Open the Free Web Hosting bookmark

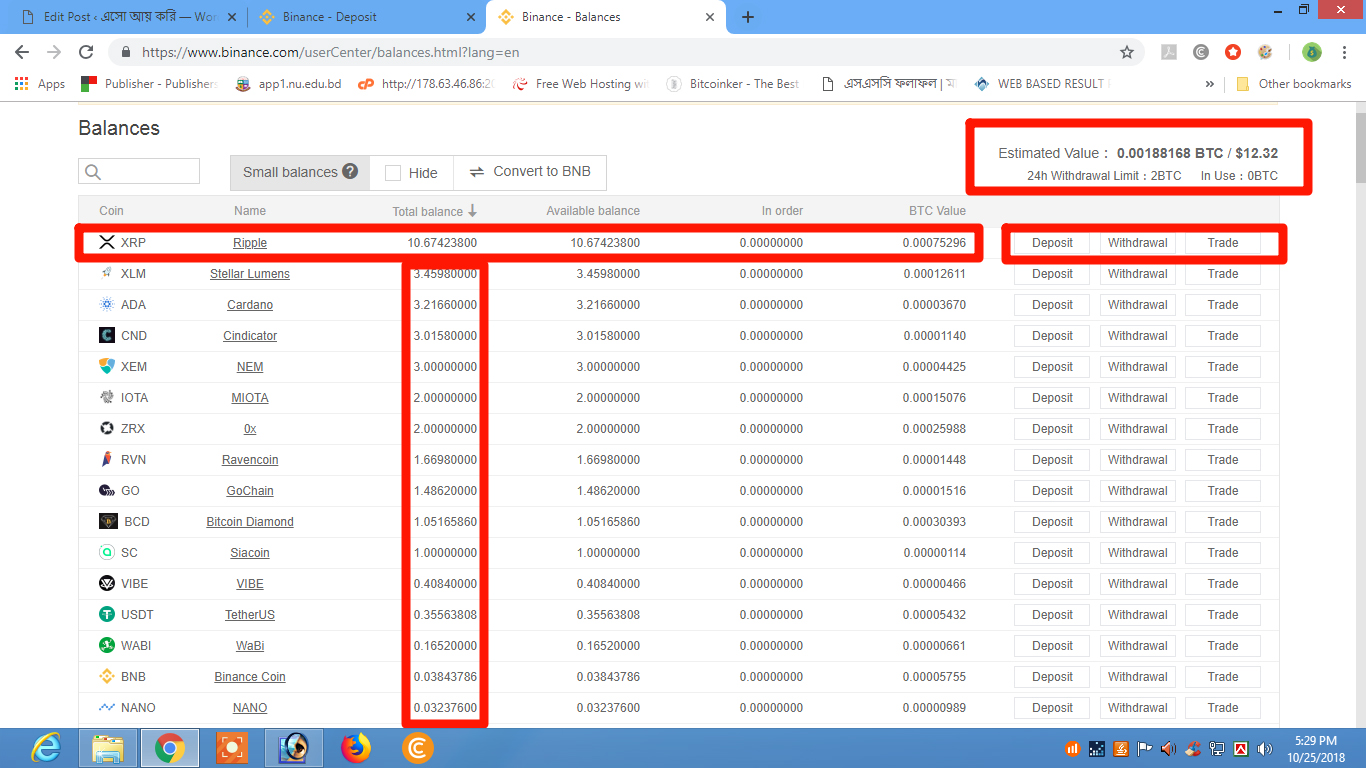click(582, 84)
